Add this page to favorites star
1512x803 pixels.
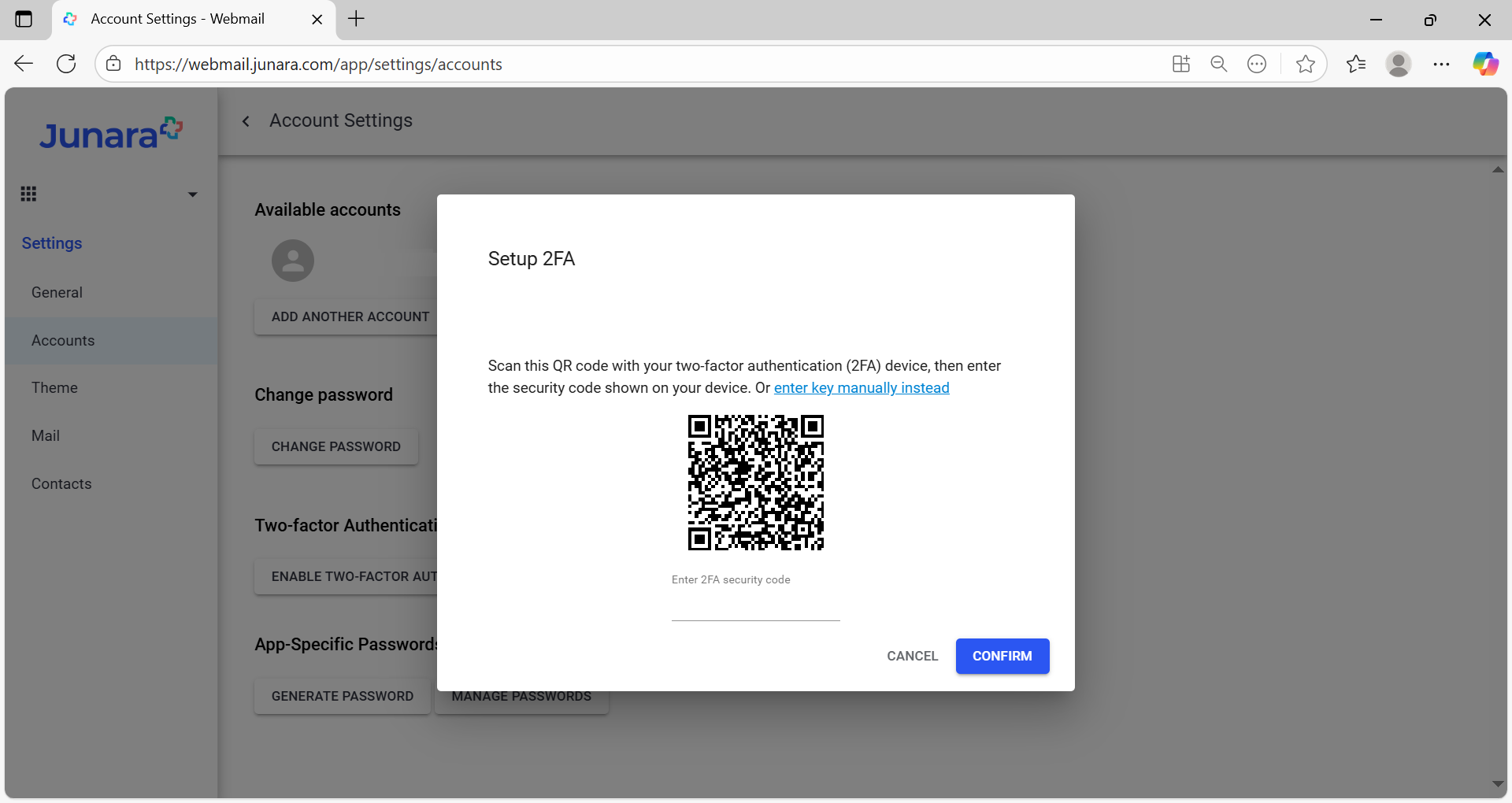(x=1305, y=64)
